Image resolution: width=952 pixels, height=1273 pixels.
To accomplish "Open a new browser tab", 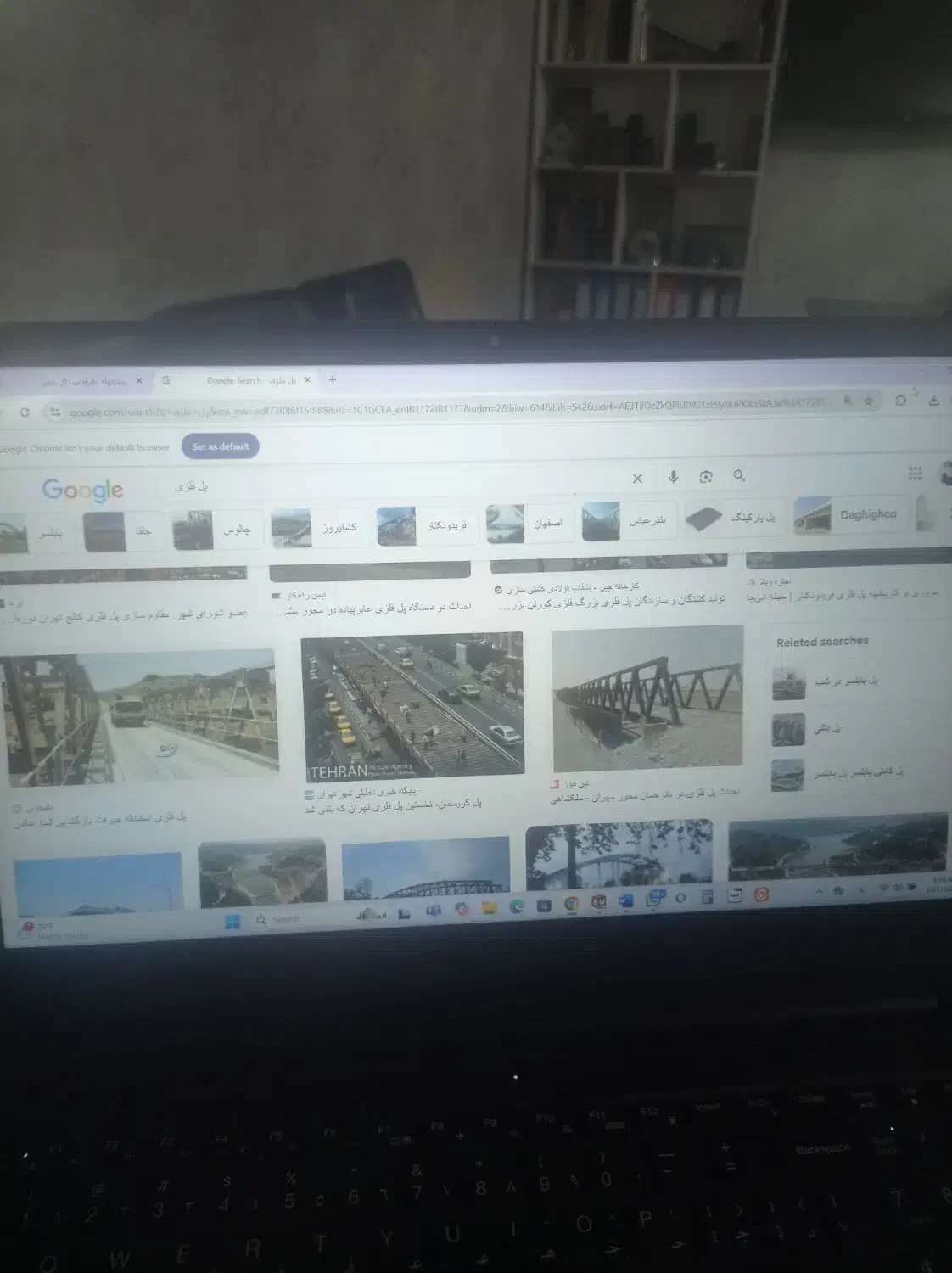I will click(333, 379).
